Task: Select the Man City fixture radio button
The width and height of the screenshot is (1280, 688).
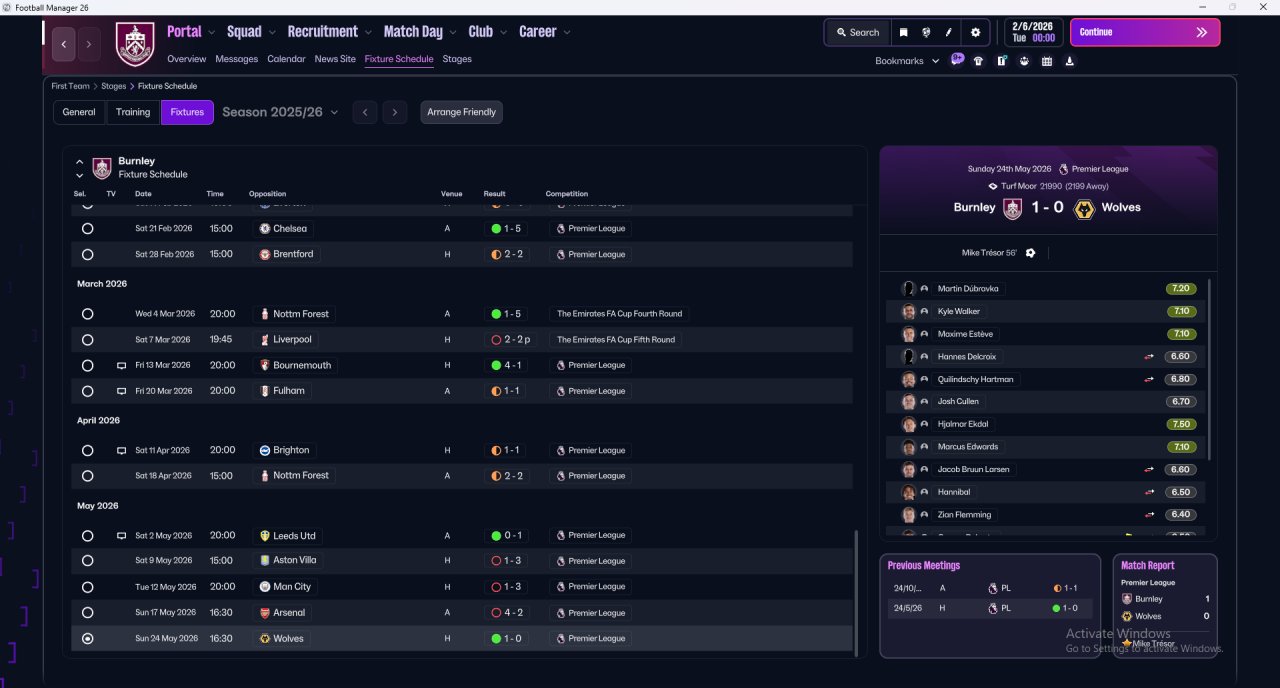Action: pyautogui.click(x=88, y=587)
